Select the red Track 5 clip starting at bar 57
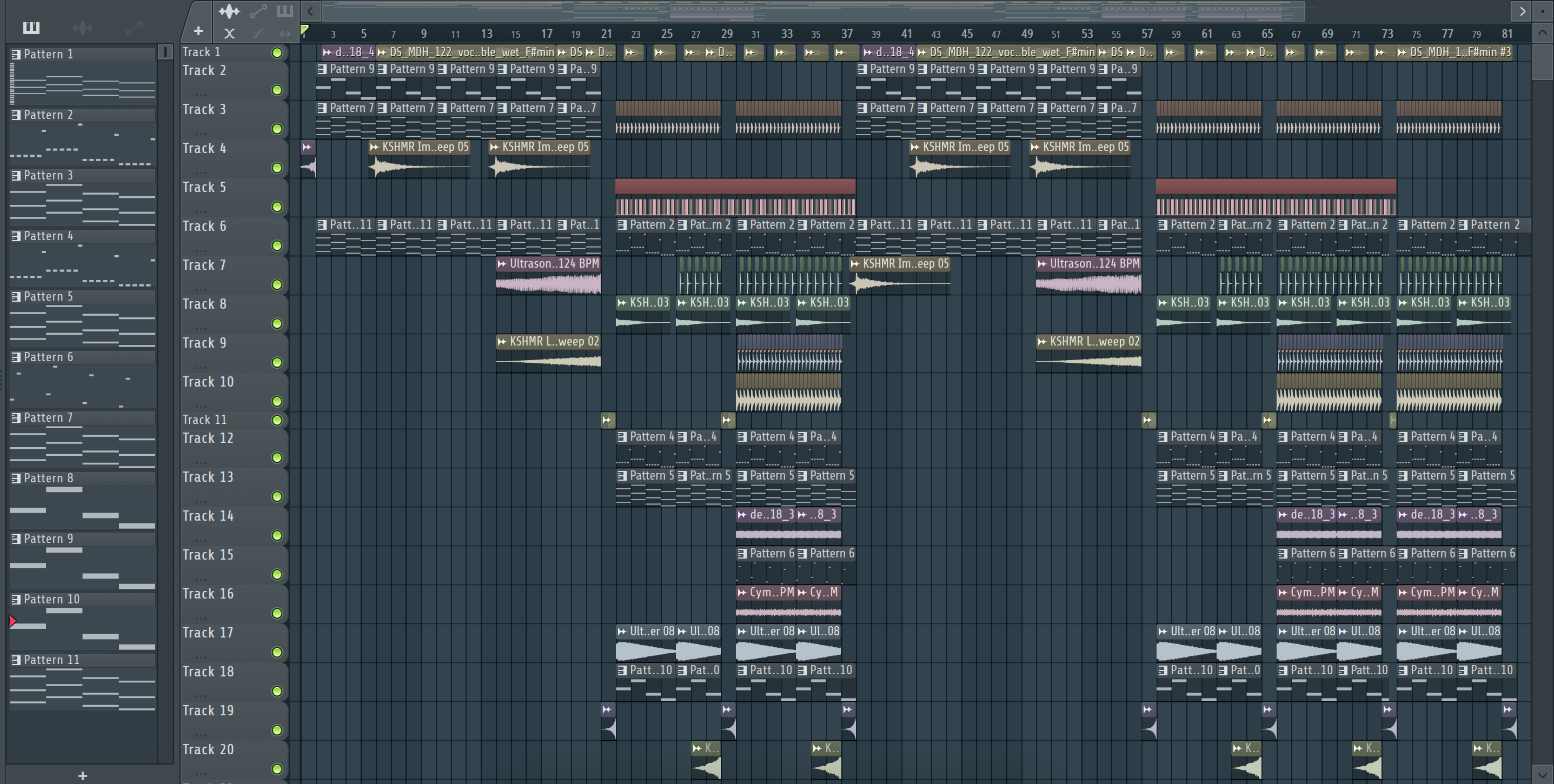 point(1276,197)
